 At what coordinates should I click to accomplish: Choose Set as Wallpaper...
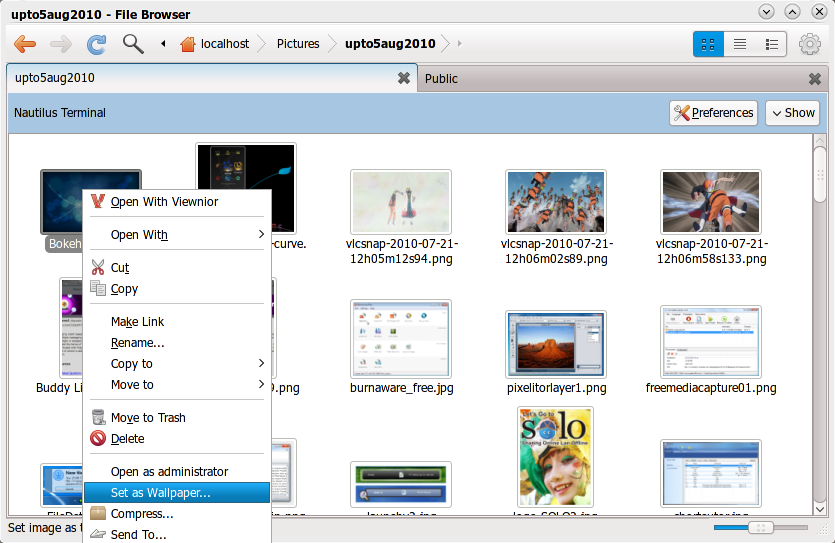pos(177,492)
